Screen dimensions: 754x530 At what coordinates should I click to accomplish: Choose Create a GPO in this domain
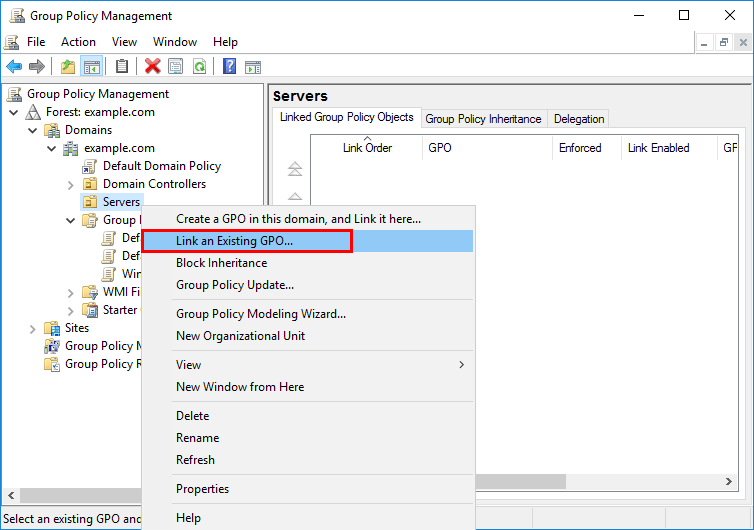point(308,219)
